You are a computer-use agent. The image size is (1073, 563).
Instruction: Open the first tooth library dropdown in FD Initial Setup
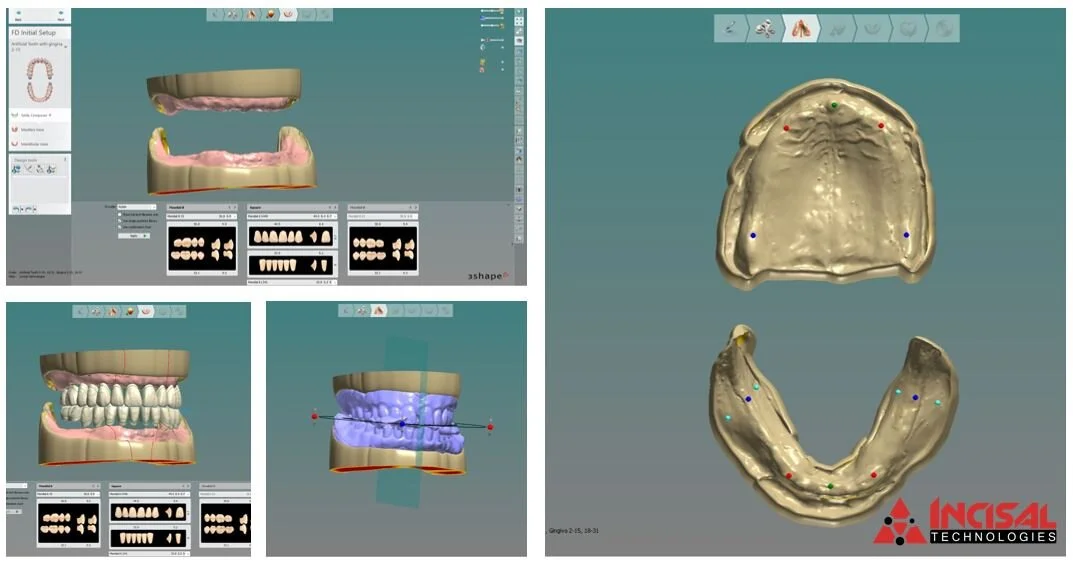coord(202,216)
